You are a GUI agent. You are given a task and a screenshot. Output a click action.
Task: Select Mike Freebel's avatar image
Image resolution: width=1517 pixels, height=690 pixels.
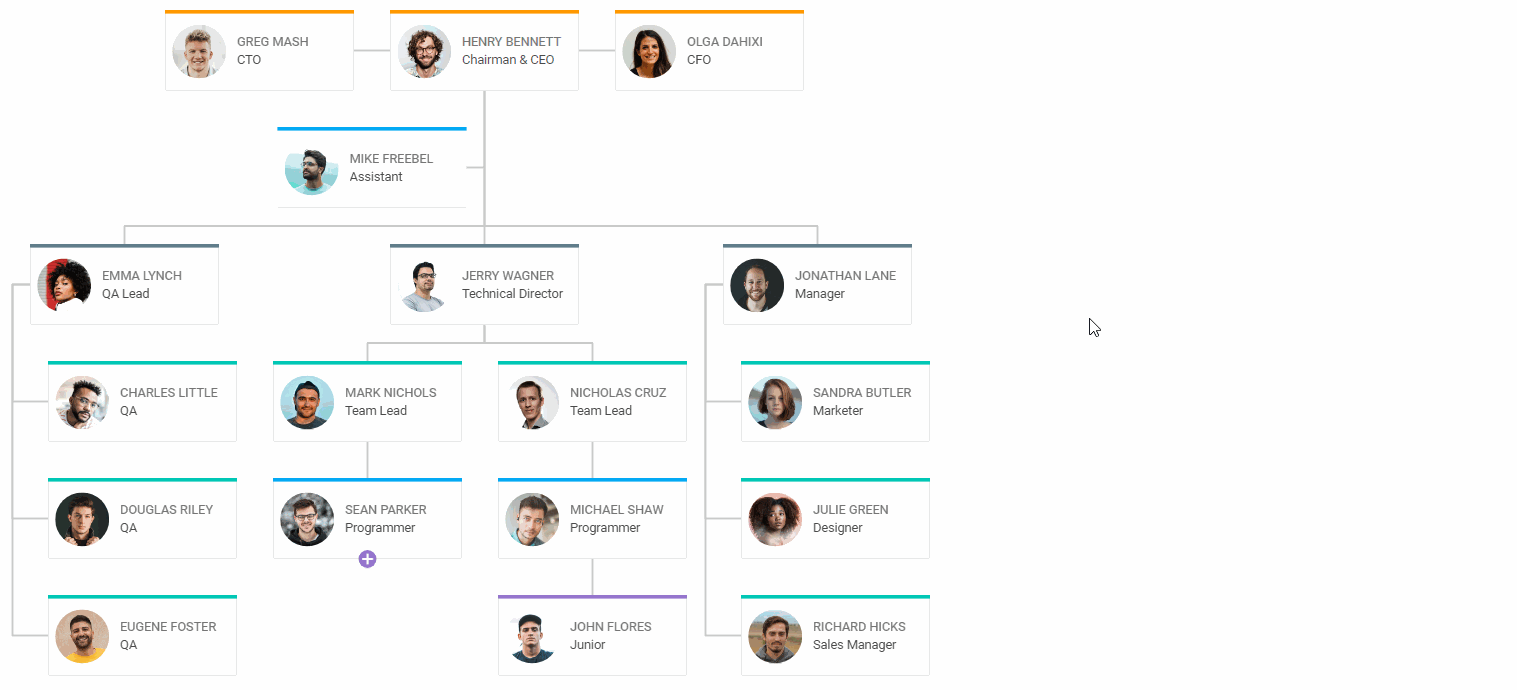click(311, 169)
